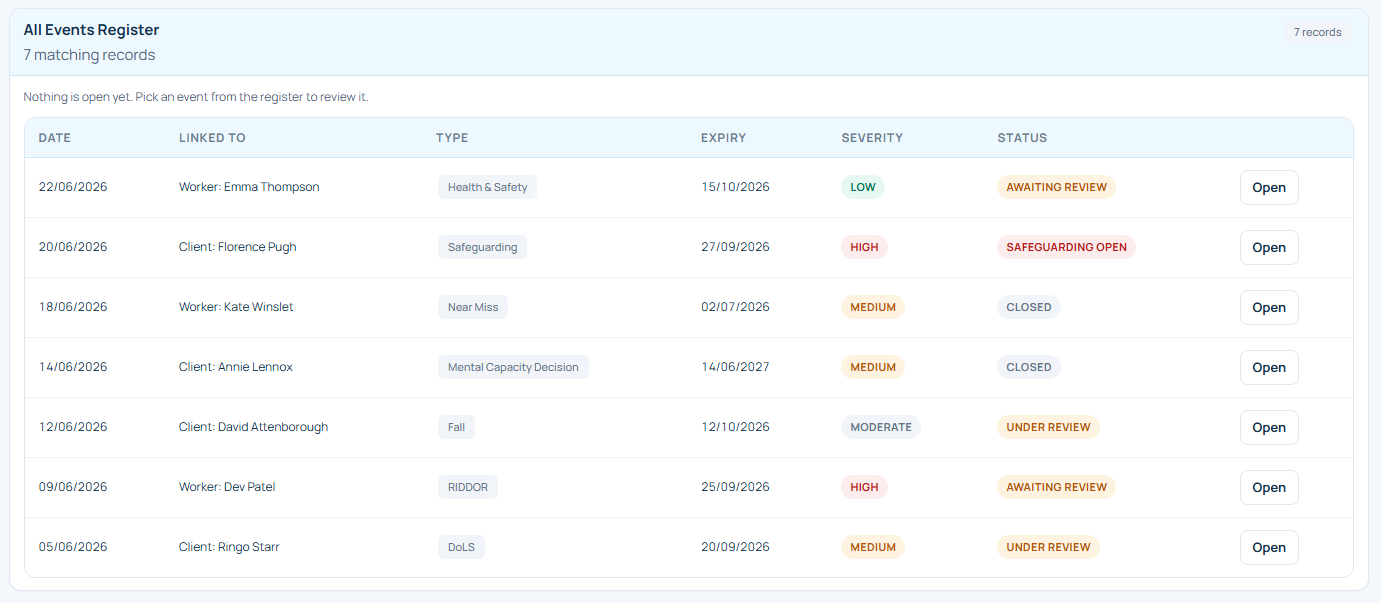Open the David Attenborough fall event
Image resolution: width=1382 pixels, height=603 pixels.
[1269, 427]
